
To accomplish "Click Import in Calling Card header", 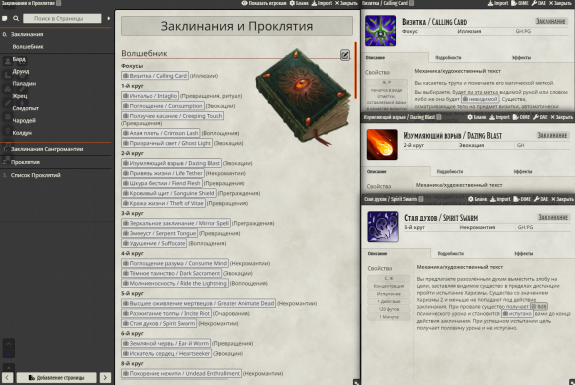I will click(498, 3).
